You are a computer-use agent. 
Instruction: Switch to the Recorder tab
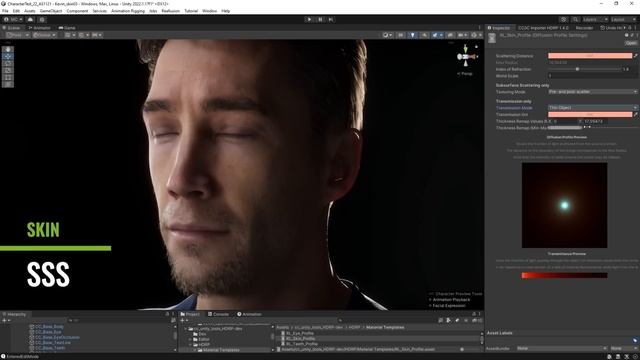coord(584,28)
